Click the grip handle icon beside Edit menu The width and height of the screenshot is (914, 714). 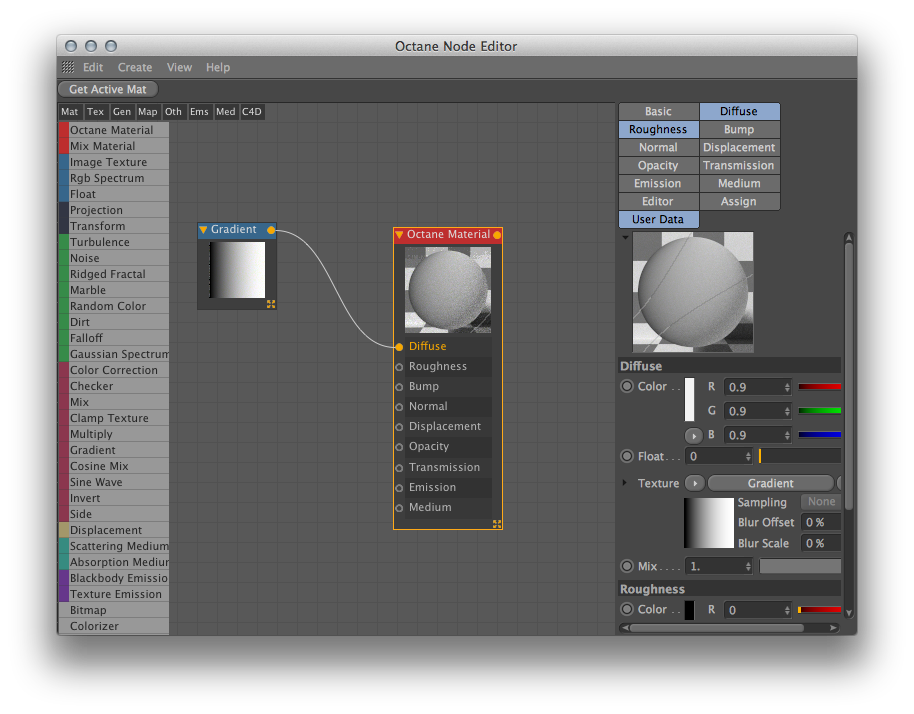pos(68,67)
